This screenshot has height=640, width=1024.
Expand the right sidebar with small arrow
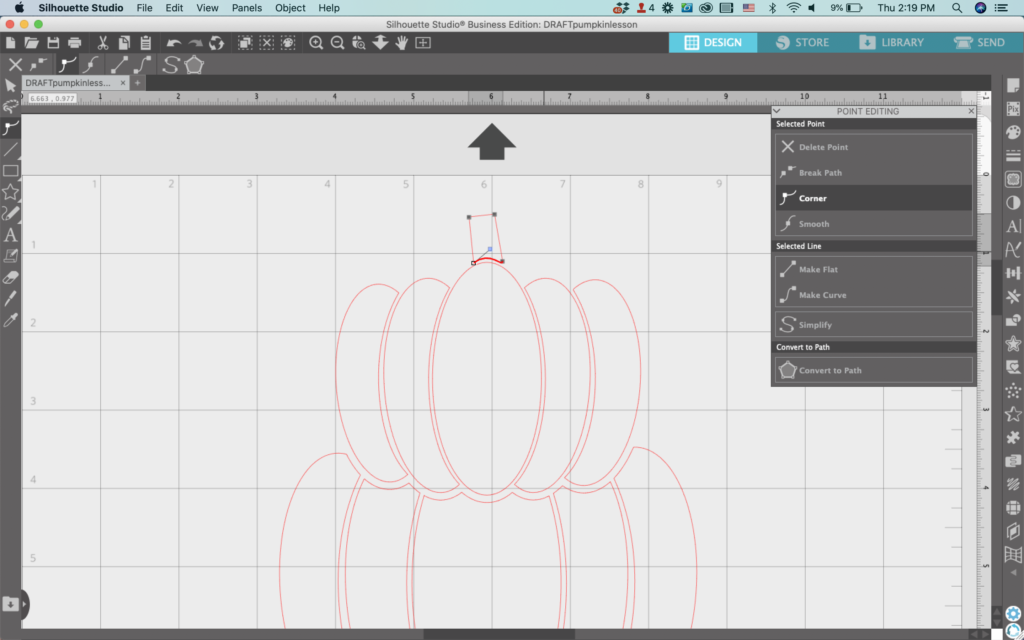point(1013,573)
